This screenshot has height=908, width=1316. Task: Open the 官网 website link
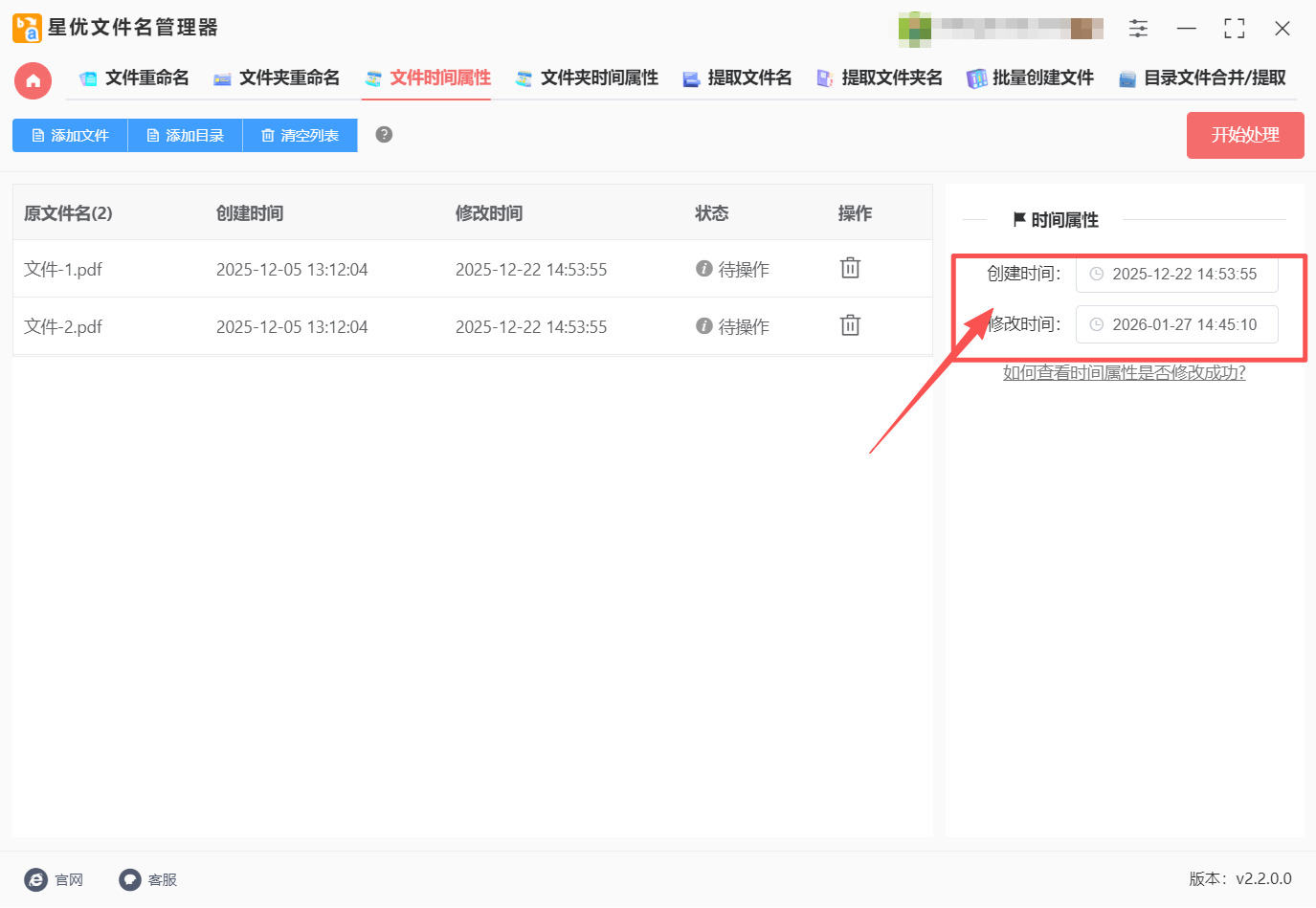click(69, 880)
